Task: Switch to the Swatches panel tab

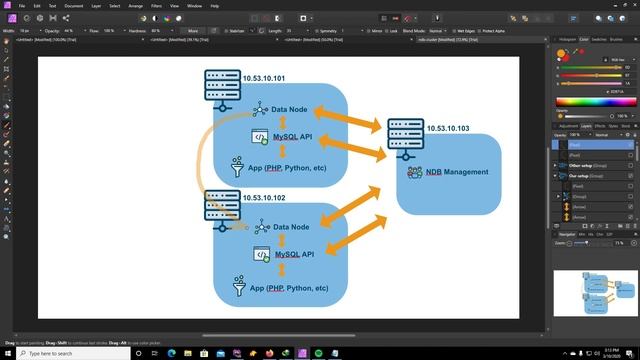Action: pyautogui.click(x=599, y=40)
